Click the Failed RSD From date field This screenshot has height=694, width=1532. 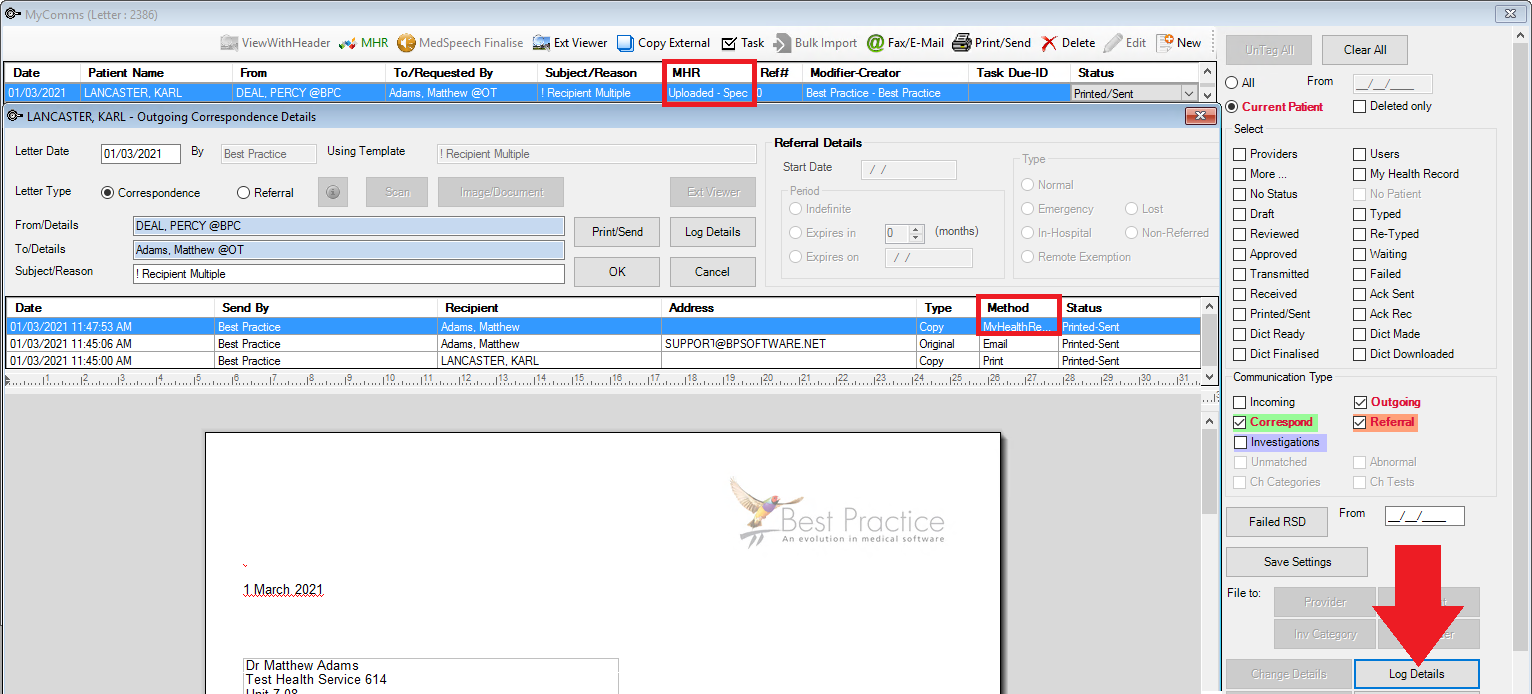pyautogui.click(x=1424, y=516)
